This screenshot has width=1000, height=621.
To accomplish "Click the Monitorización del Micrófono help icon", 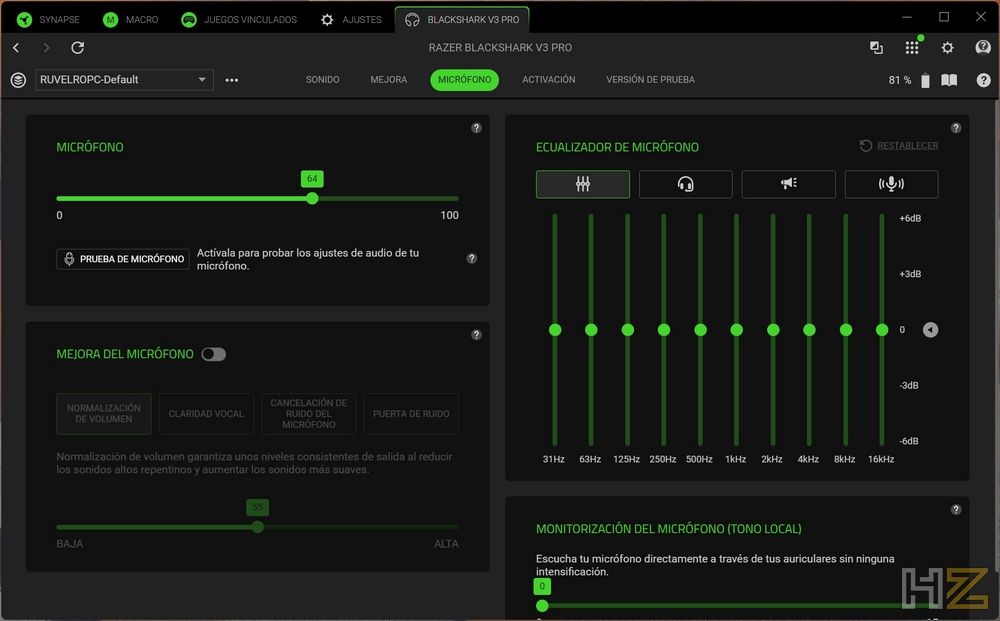I will pos(956,510).
